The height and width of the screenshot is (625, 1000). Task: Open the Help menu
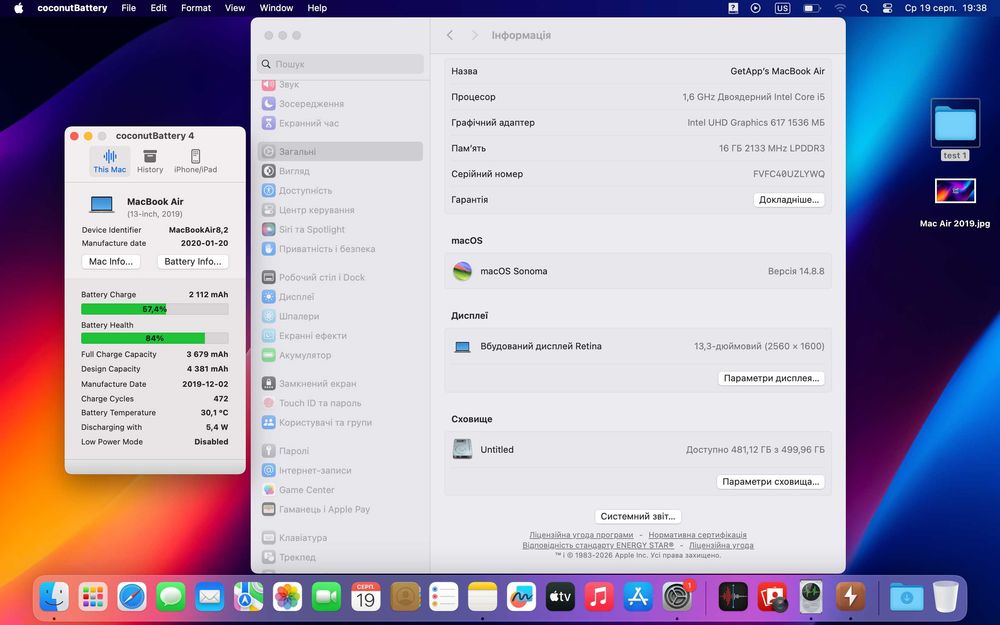[x=317, y=8]
